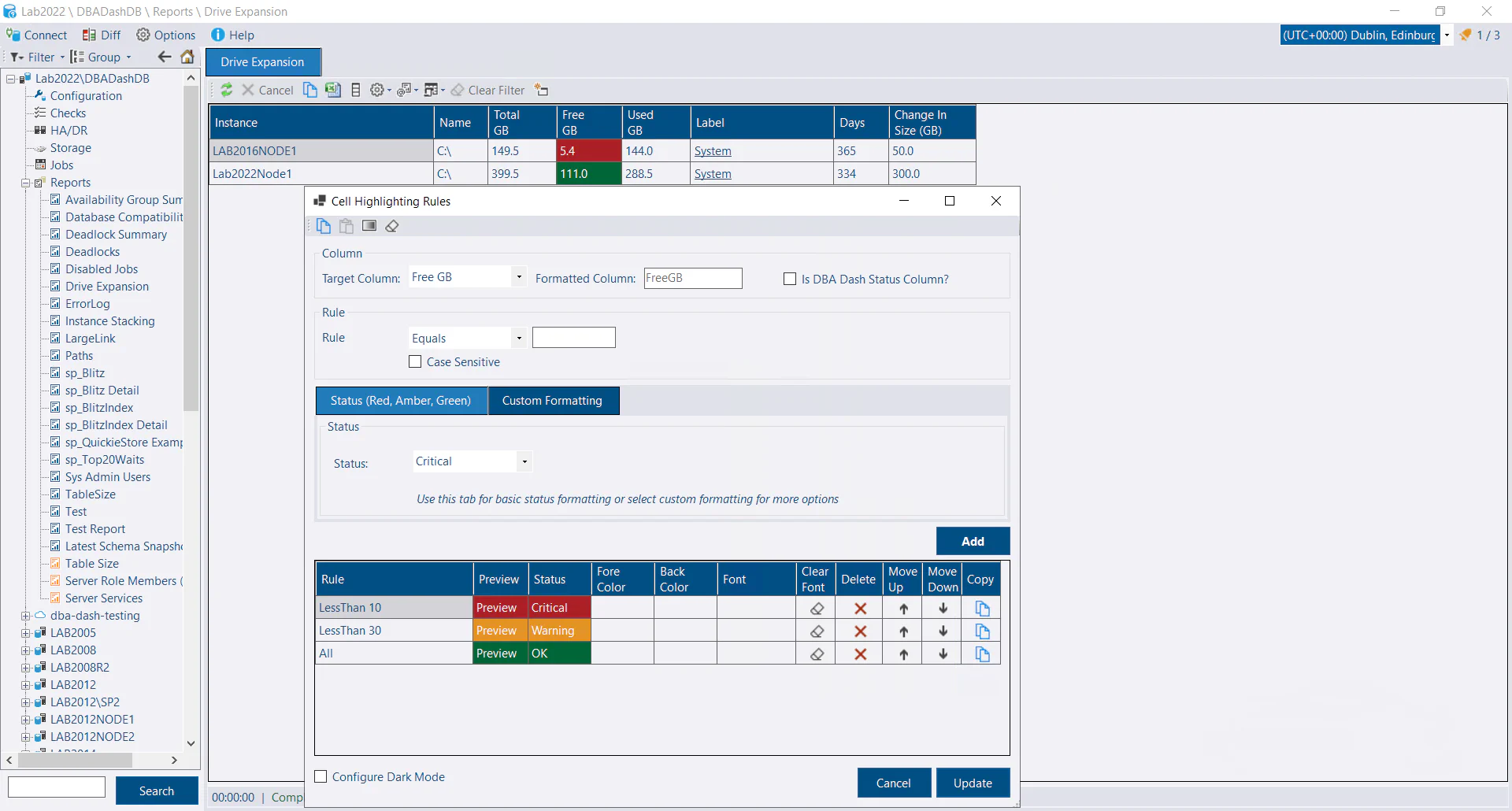Open the Status dropdown showing Critical
Screen dimensions: 1512x811
[x=524, y=461]
